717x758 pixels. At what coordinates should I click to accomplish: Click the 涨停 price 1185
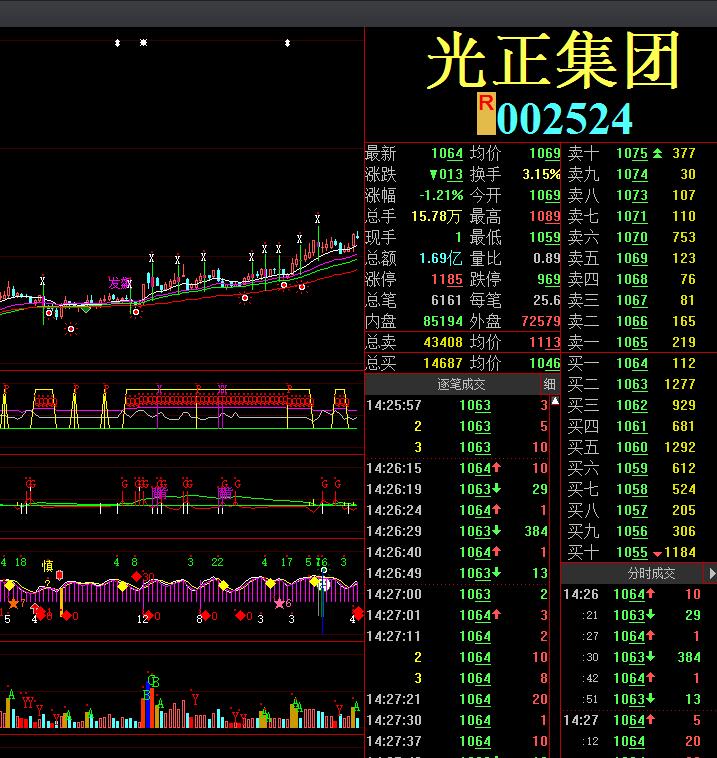447,279
